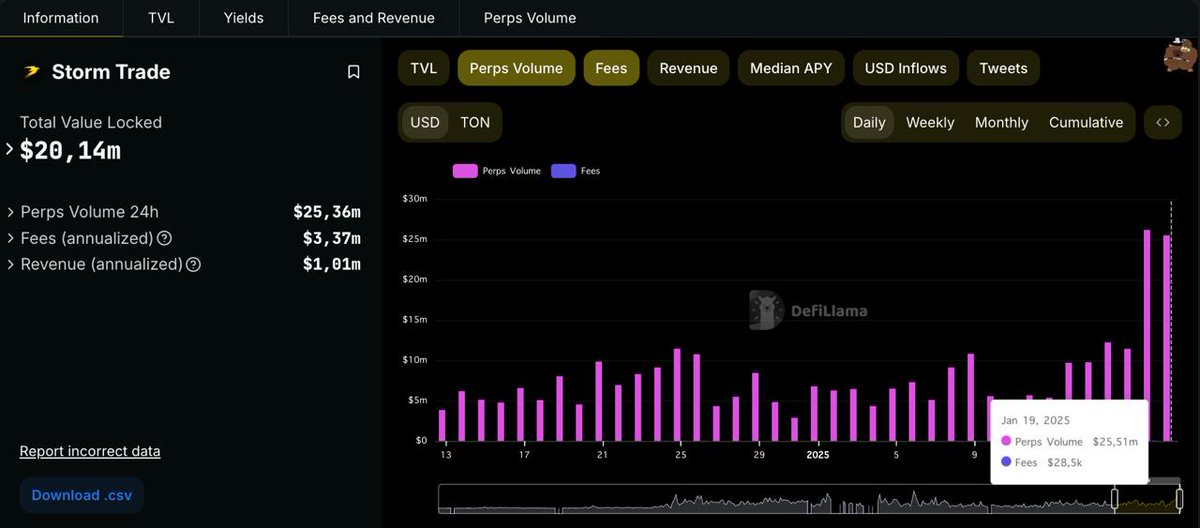Toggle Perps Volume legend series
The width and height of the screenshot is (1200, 528).
[x=497, y=171]
